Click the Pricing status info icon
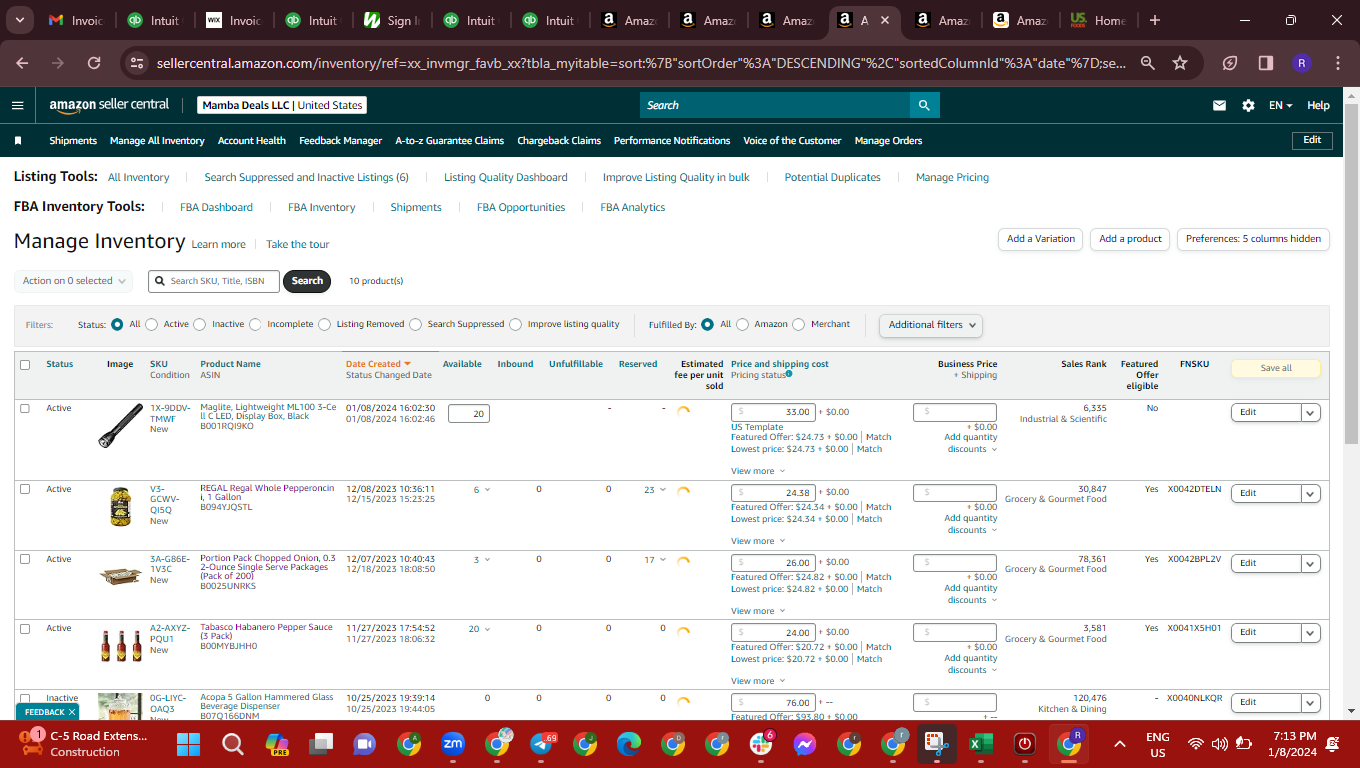The height and width of the screenshot is (768, 1360). 789,374
